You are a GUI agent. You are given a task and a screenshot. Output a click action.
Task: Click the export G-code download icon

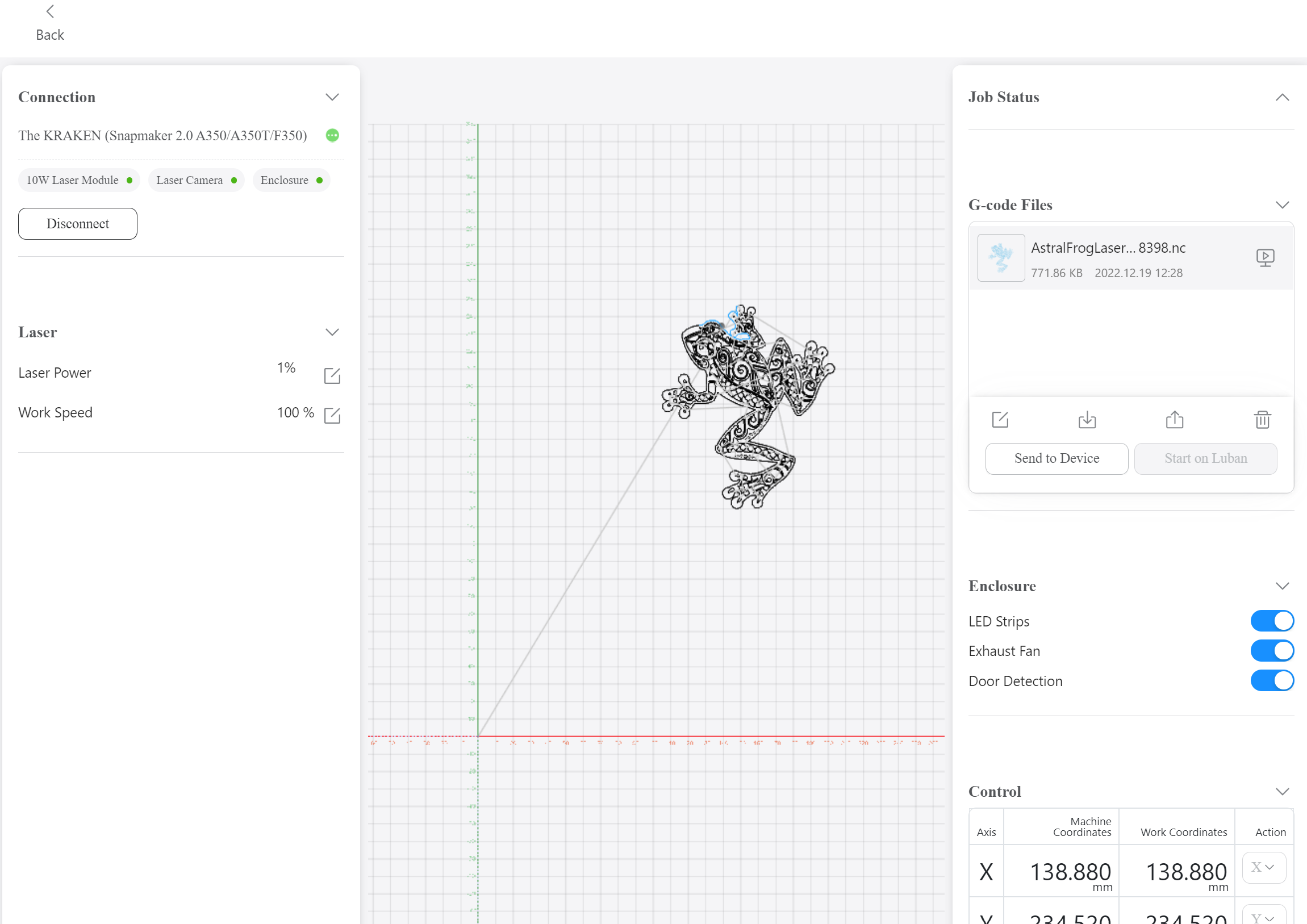[1087, 420]
